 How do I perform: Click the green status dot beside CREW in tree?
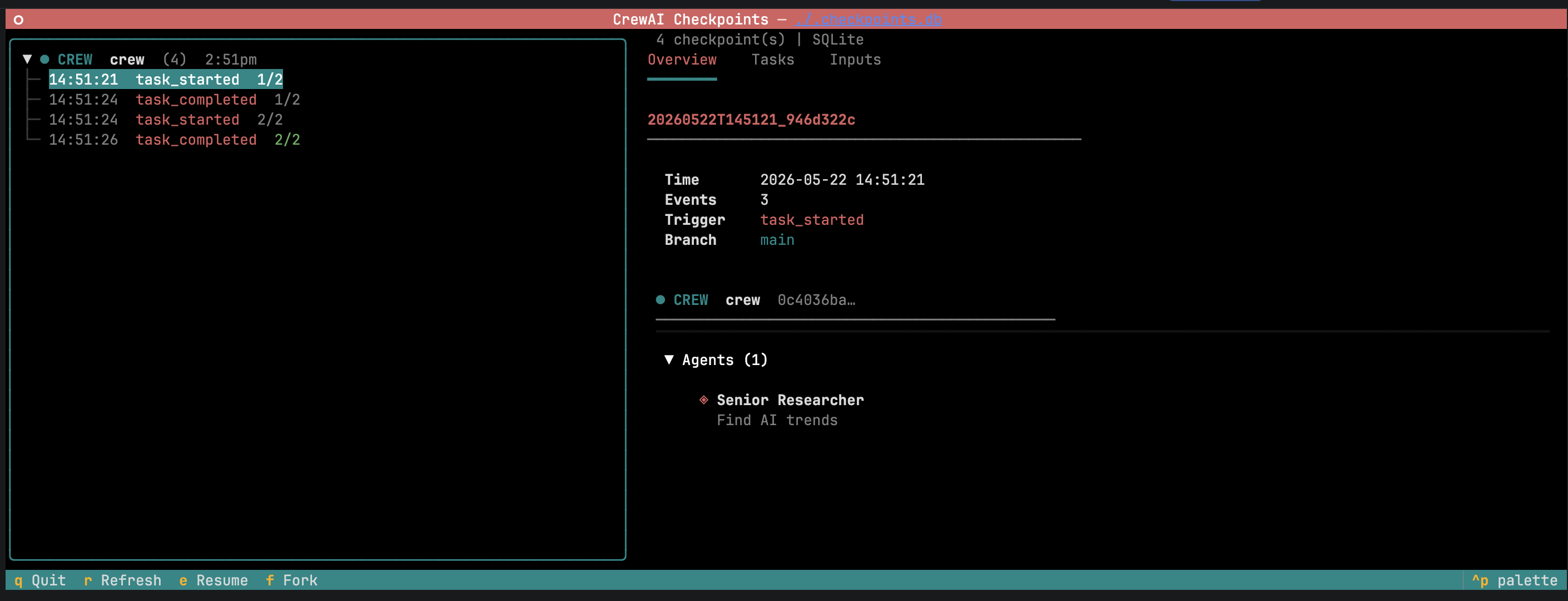(44, 59)
